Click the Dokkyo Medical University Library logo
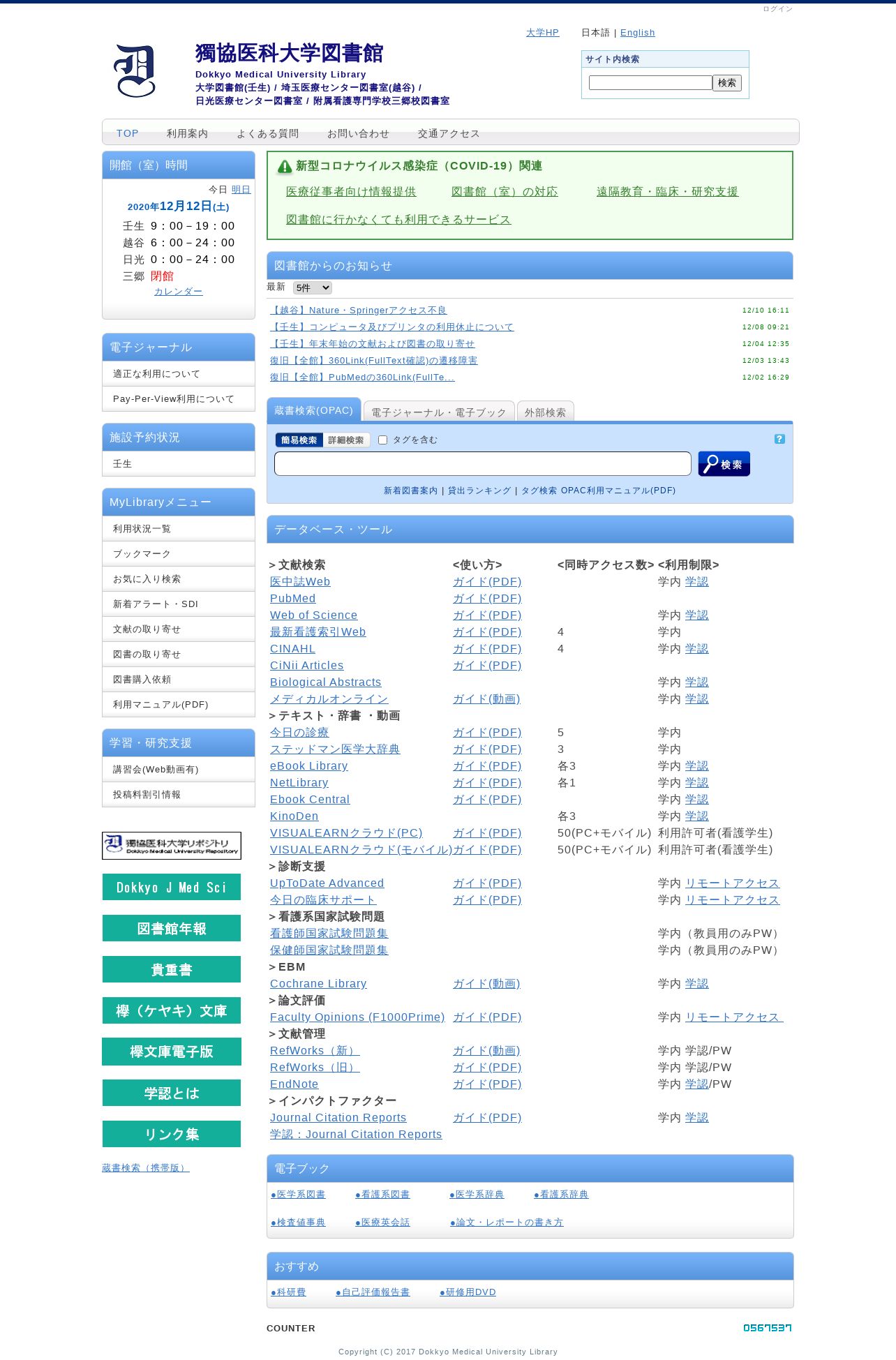This screenshot has width=896, height=1360. coord(135,71)
